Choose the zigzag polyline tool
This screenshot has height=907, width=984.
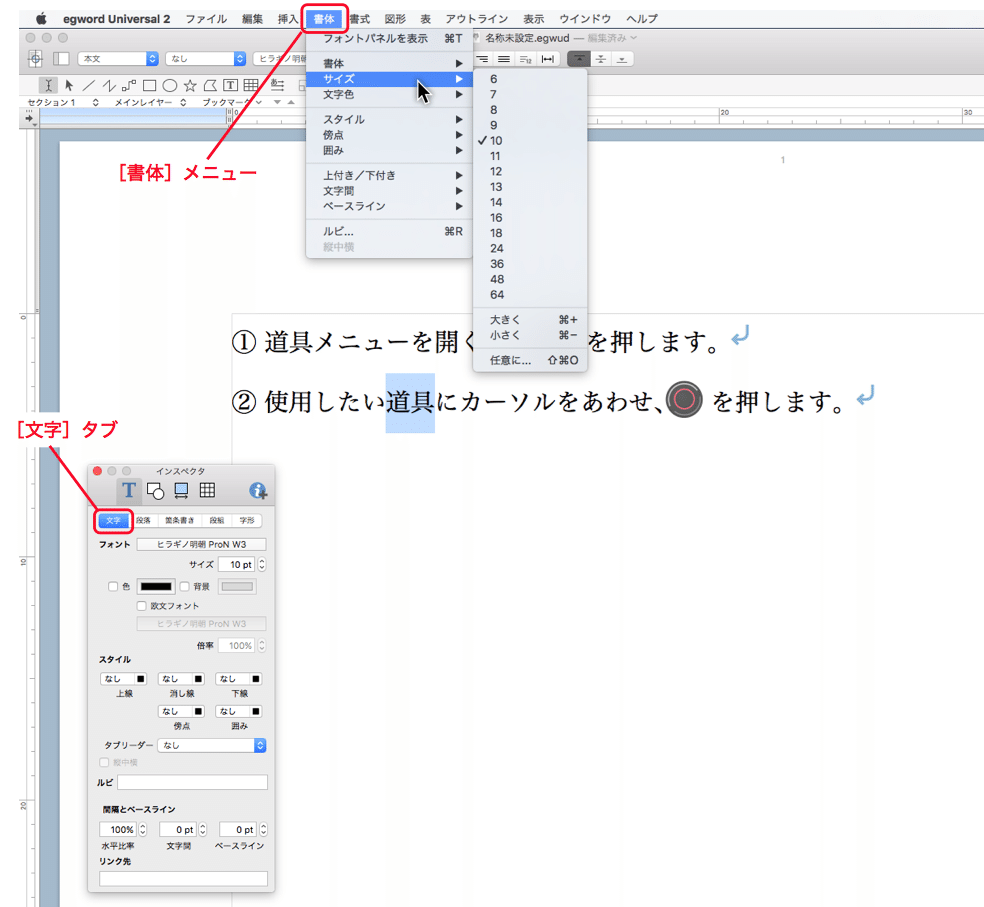coord(109,85)
